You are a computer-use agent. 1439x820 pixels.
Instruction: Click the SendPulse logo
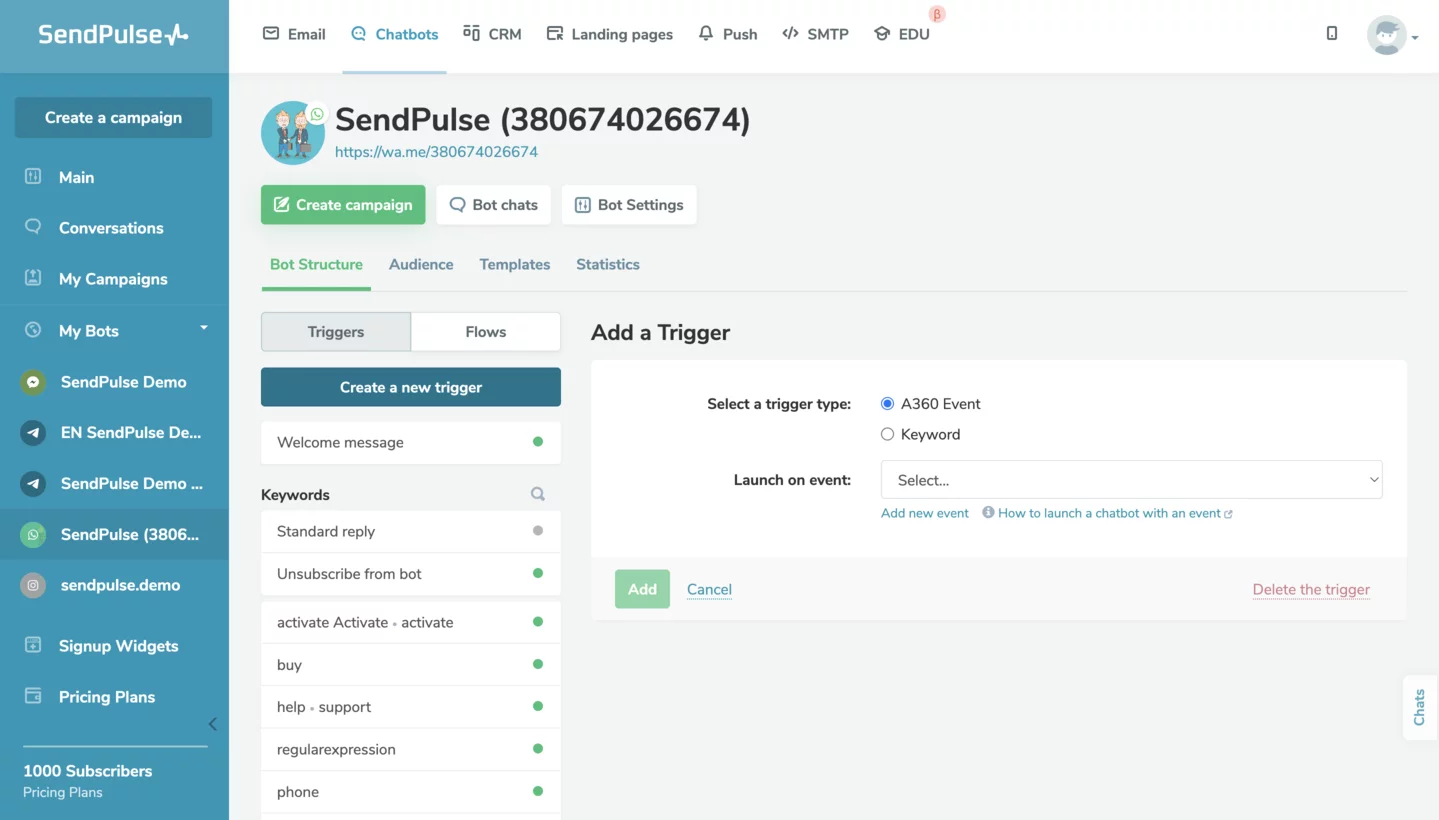[113, 35]
